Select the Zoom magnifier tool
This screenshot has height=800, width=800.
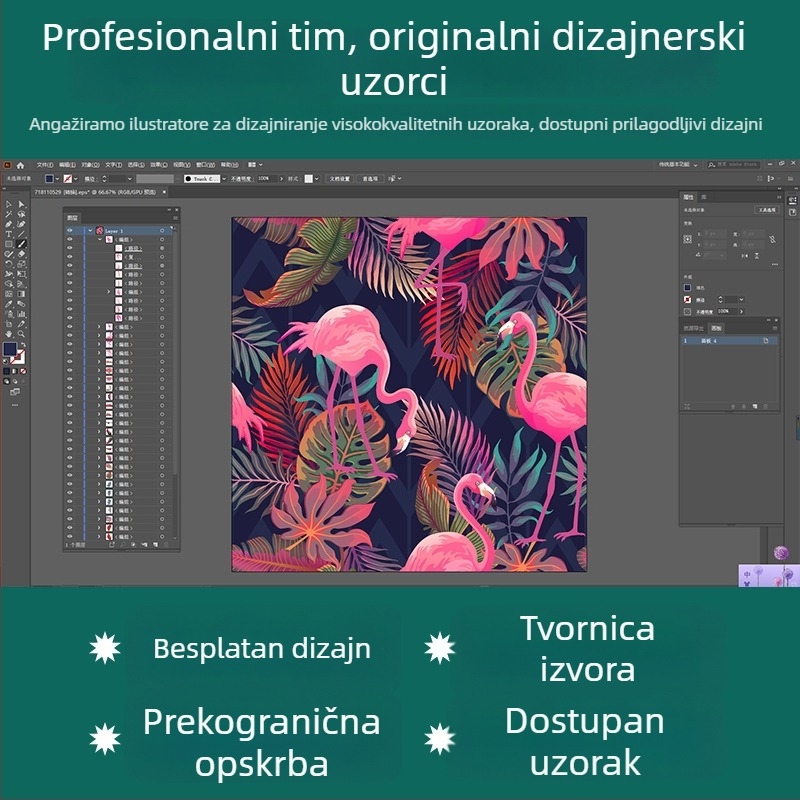pos(21,334)
